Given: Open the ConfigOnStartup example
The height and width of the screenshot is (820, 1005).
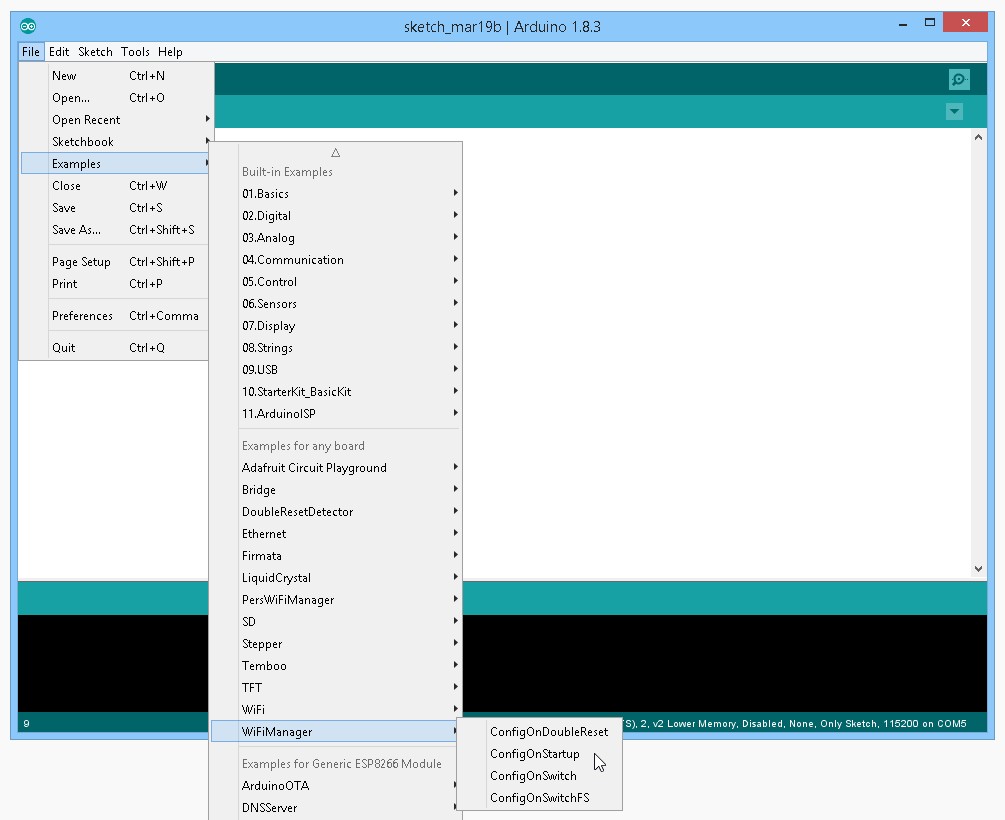Looking at the screenshot, I should 535,754.
